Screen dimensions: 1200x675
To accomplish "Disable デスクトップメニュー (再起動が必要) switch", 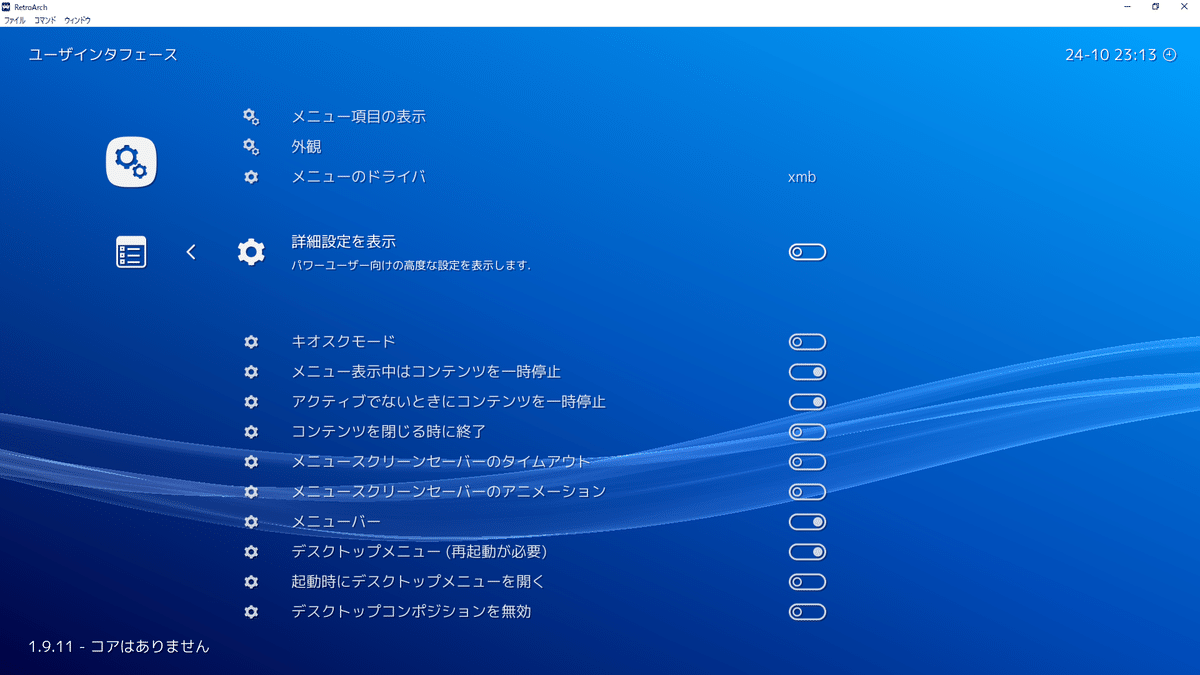I will click(x=807, y=552).
